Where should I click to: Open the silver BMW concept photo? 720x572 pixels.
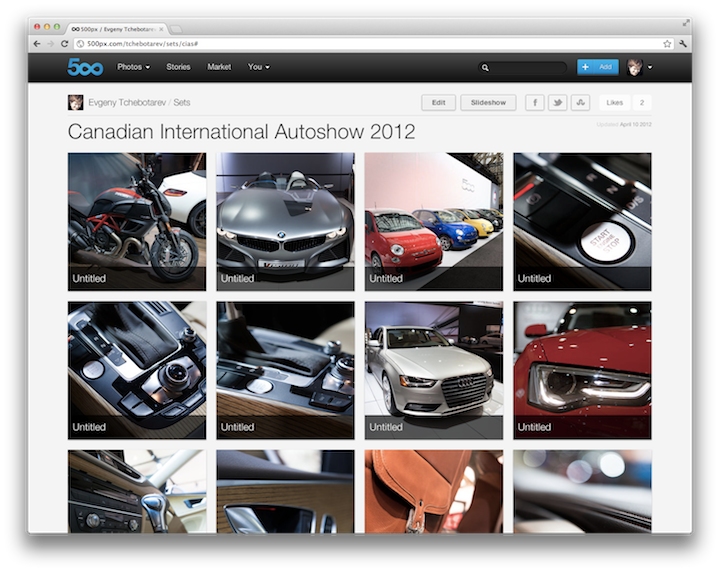(285, 222)
